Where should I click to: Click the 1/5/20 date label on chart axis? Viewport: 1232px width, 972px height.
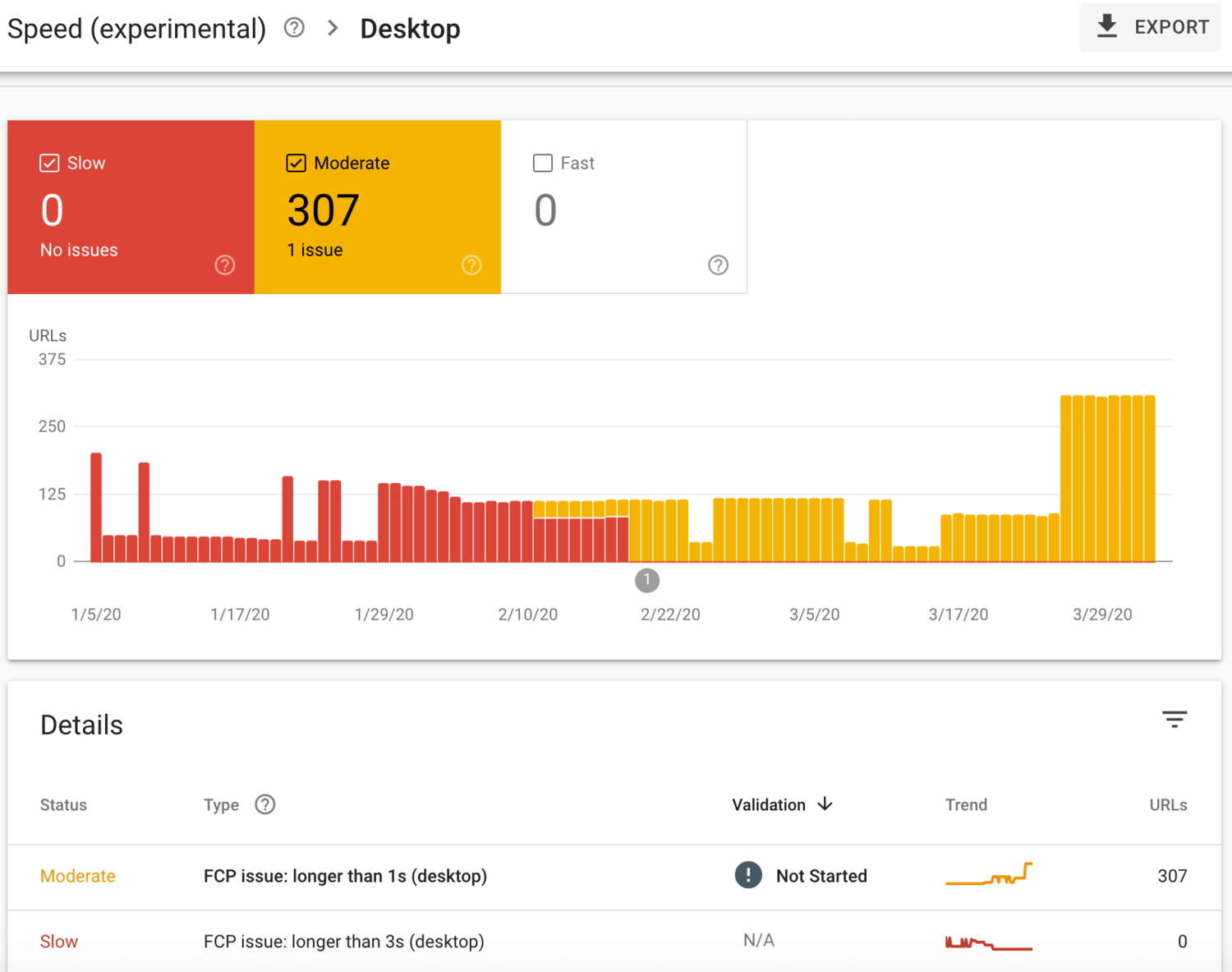[96, 615]
